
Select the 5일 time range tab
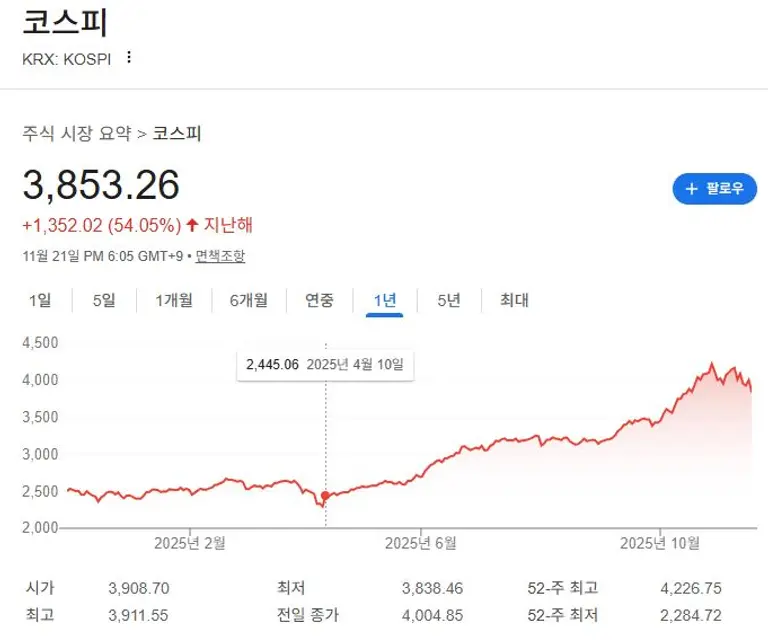point(104,300)
